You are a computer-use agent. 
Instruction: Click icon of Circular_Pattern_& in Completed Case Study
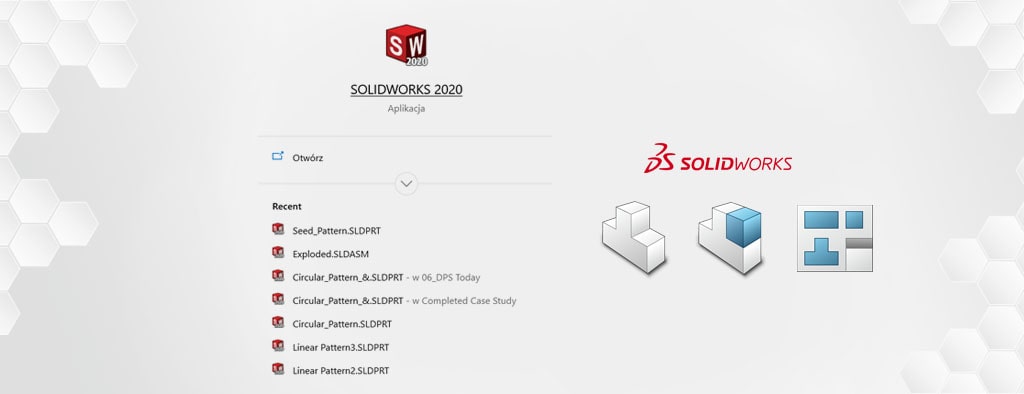pyautogui.click(x=278, y=299)
